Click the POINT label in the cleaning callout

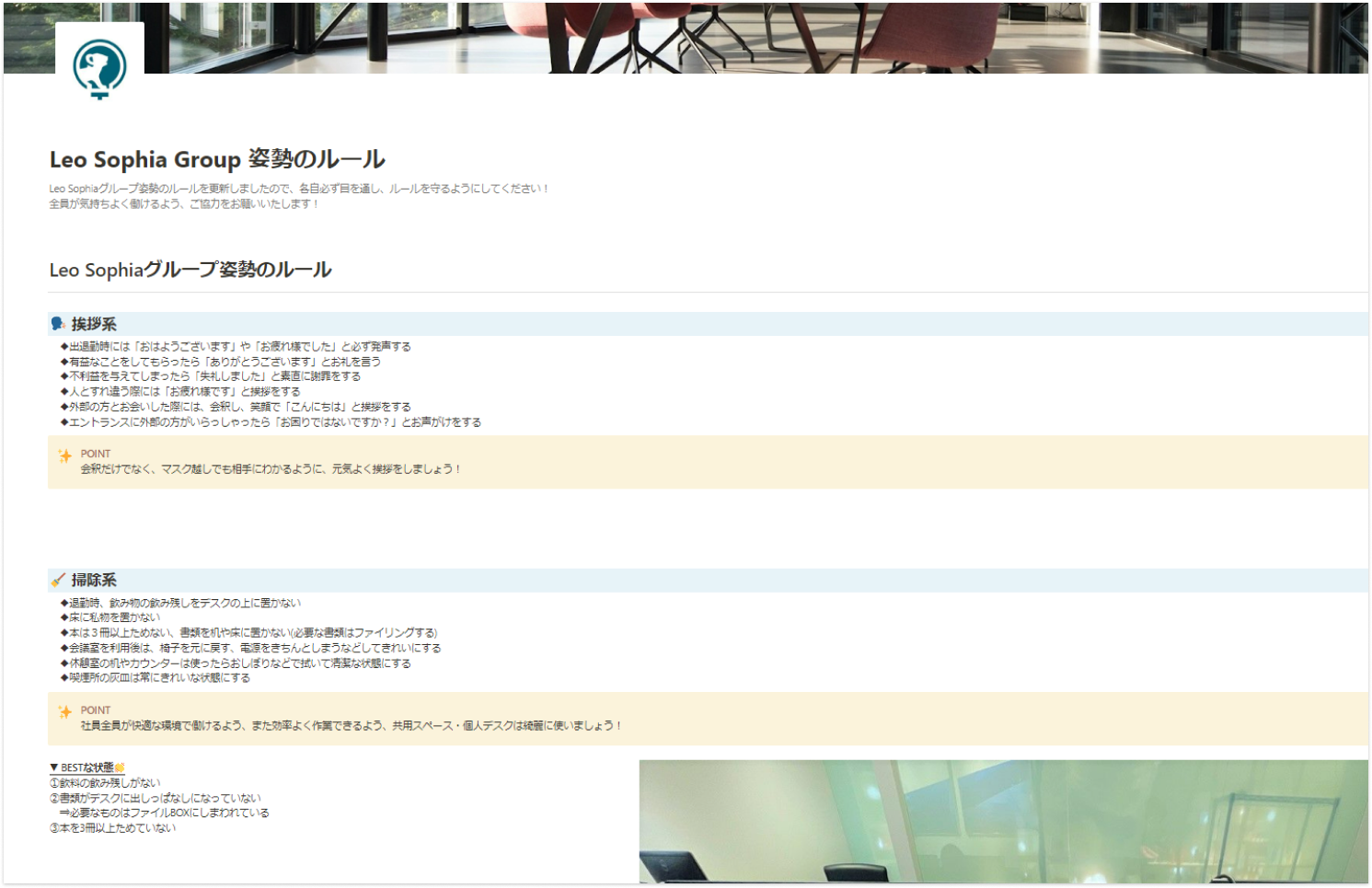96,710
